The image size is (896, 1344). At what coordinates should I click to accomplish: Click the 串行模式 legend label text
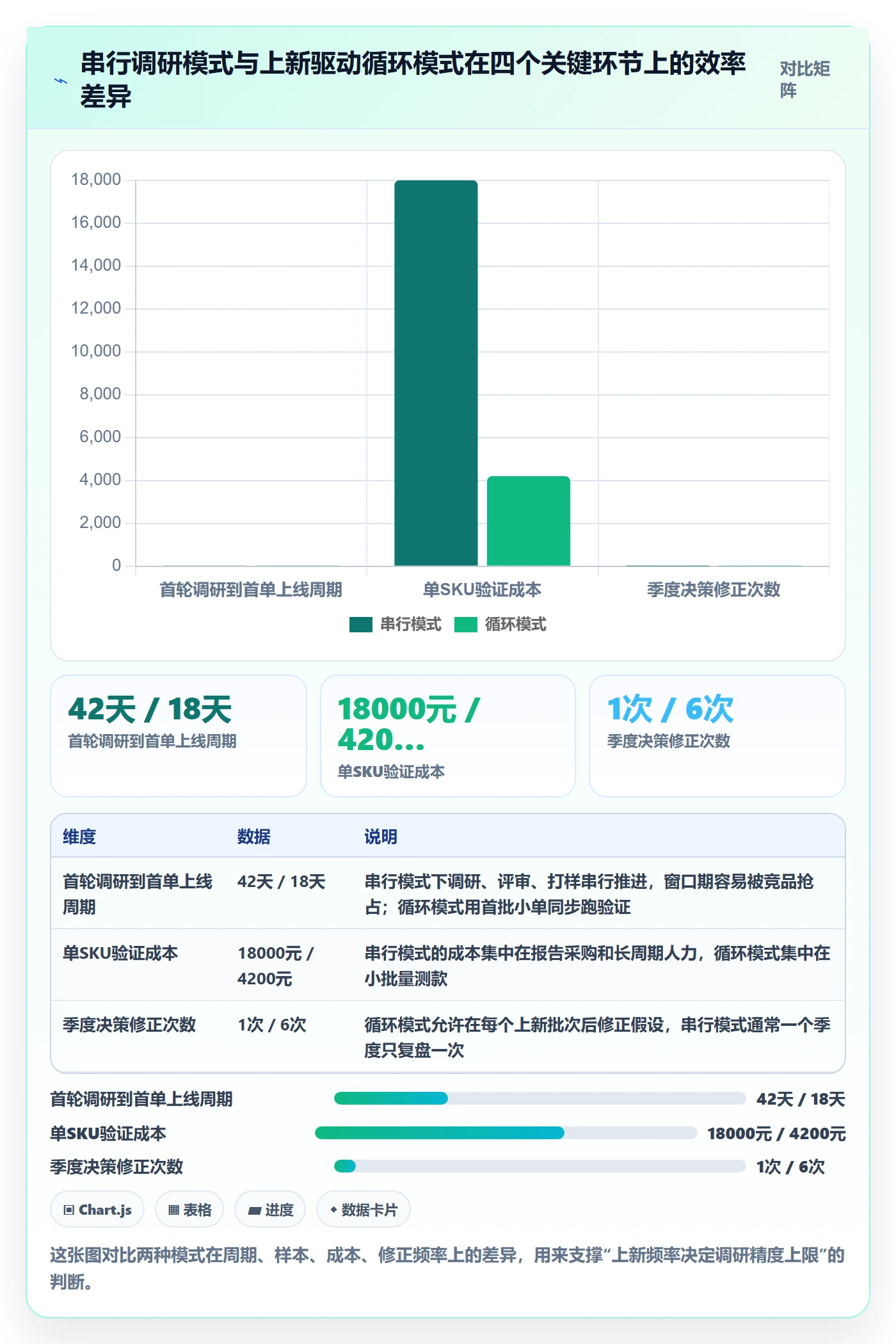[411, 625]
